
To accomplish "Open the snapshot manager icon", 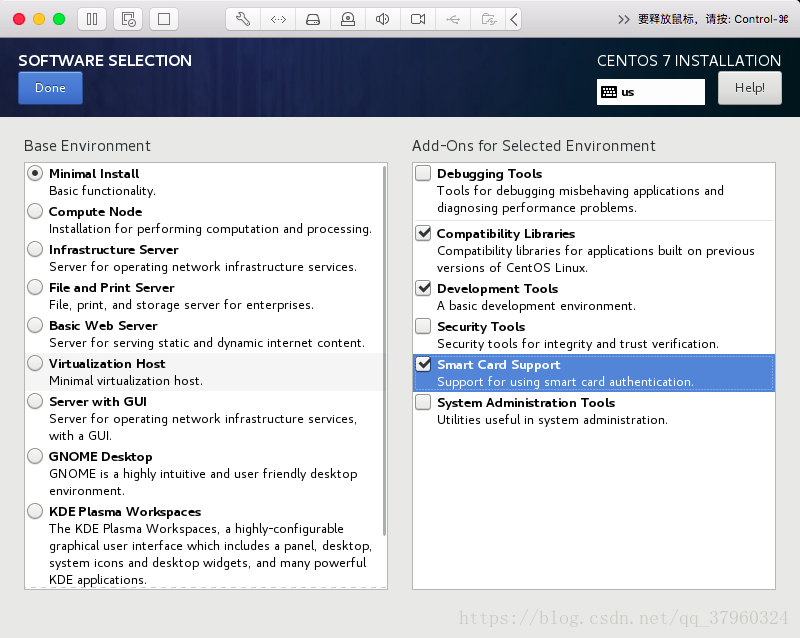I will pos(128,19).
